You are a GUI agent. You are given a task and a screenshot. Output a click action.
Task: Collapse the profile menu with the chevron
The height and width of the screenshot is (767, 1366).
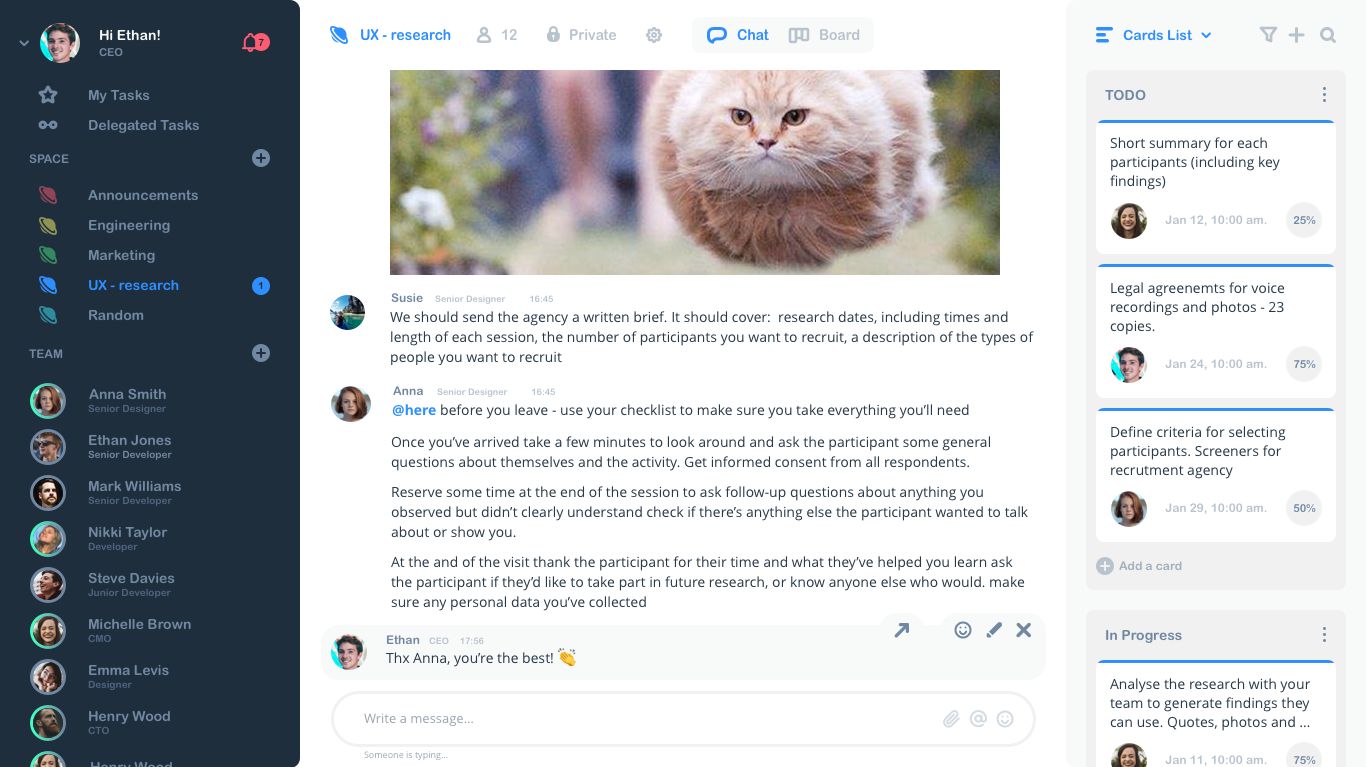click(22, 43)
